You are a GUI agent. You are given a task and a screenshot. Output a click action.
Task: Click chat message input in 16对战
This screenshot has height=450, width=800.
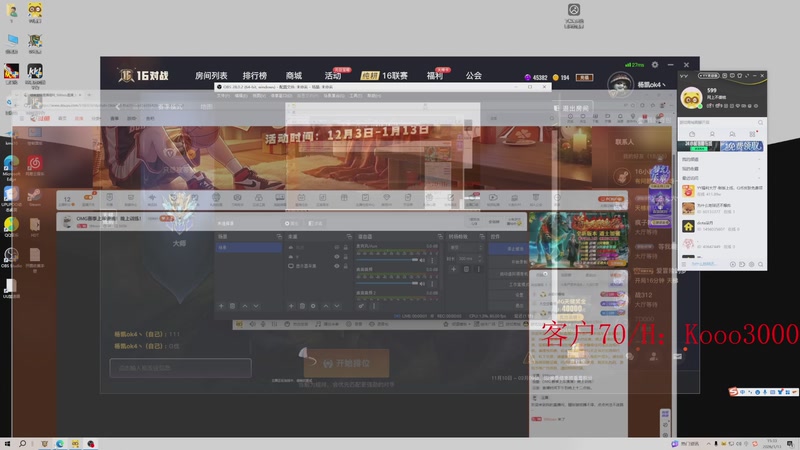(x=181, y=368)
